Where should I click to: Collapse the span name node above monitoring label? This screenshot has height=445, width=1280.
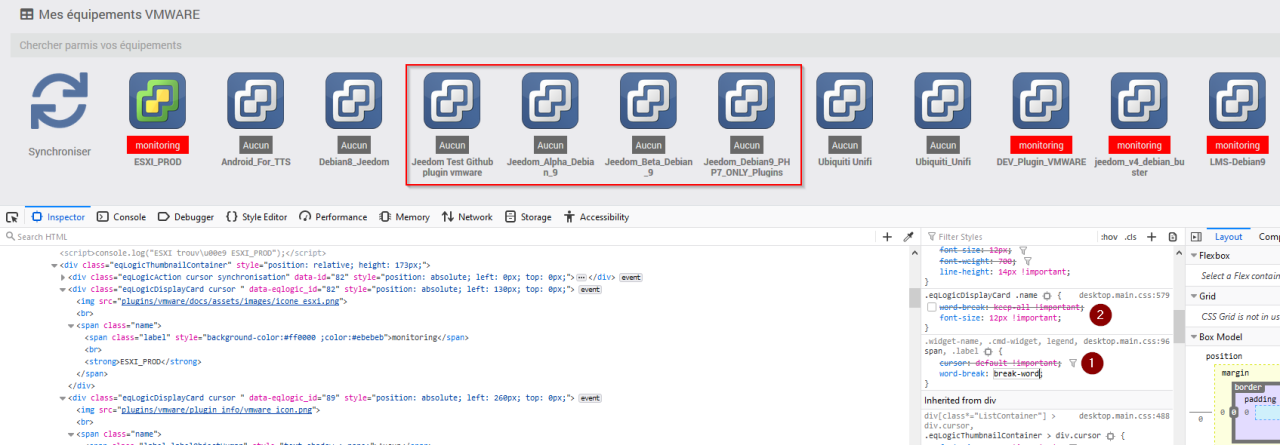(x=70, y=325)
